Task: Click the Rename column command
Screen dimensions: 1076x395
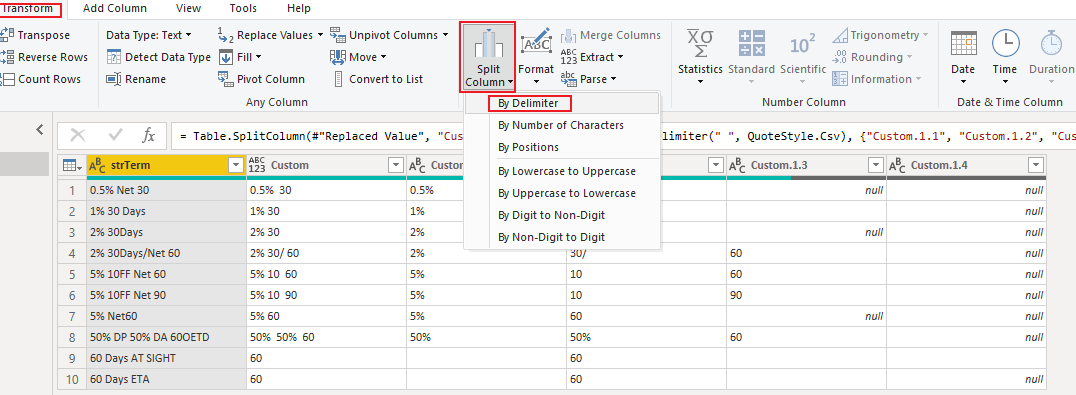Action: click(136, 79)
